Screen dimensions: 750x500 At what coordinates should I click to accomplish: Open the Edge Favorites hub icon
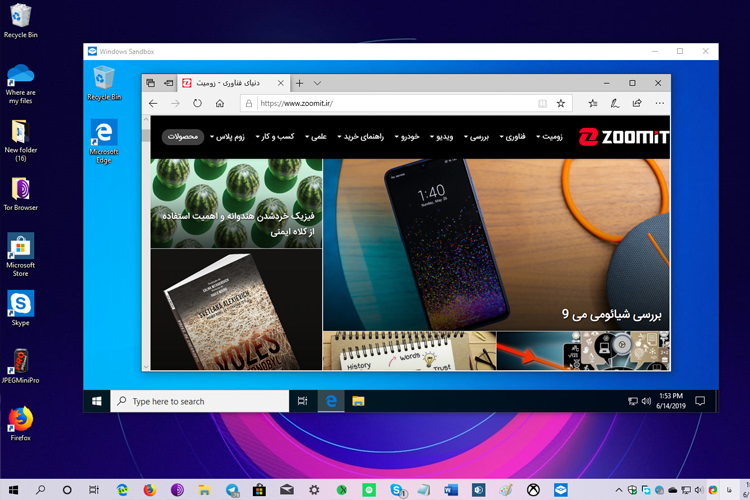pyautogui.click(x=593, y=103)
